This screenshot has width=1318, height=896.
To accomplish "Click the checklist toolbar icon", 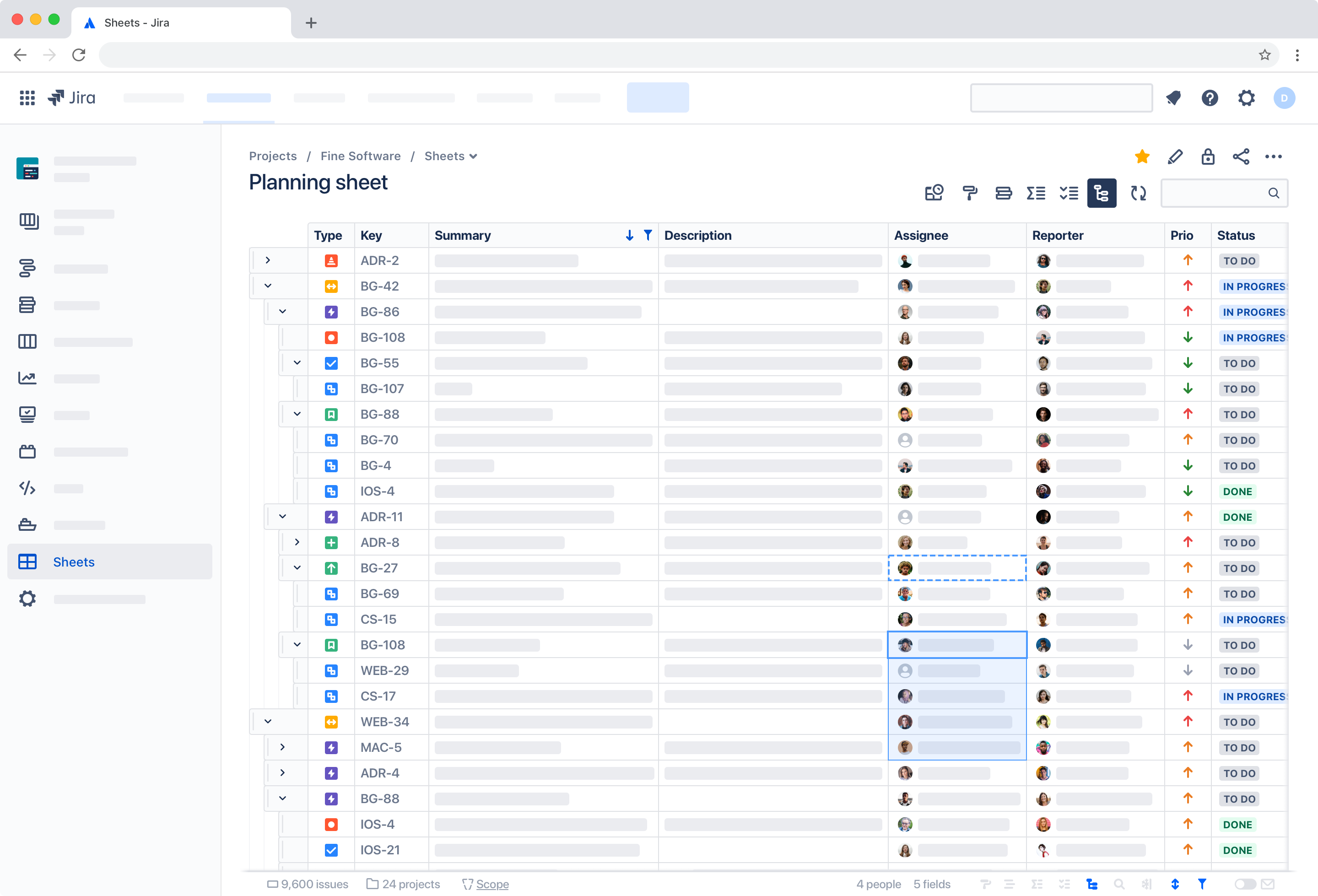I will [x=1069, y=194].
